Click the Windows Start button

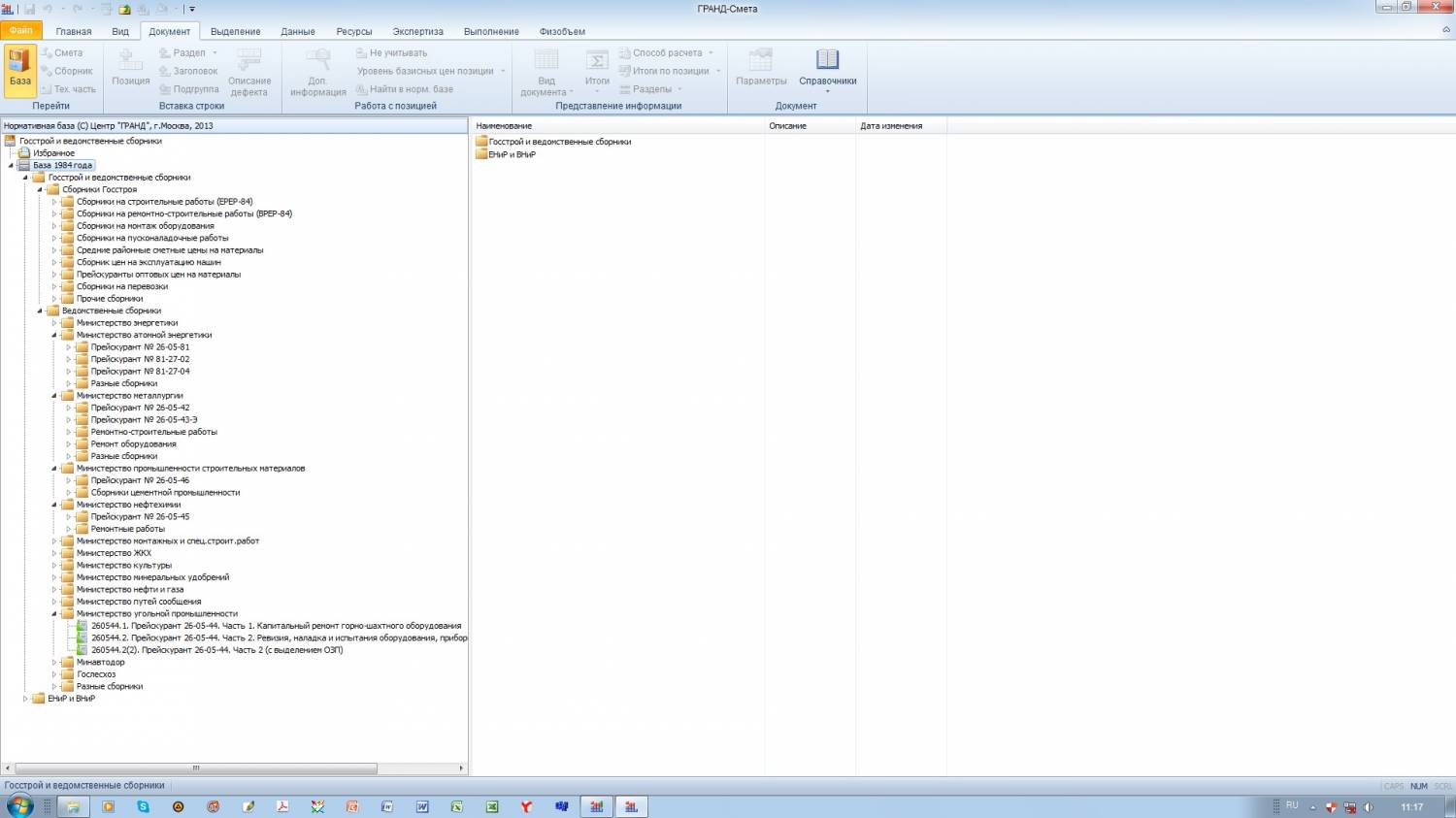pos(19,806)
